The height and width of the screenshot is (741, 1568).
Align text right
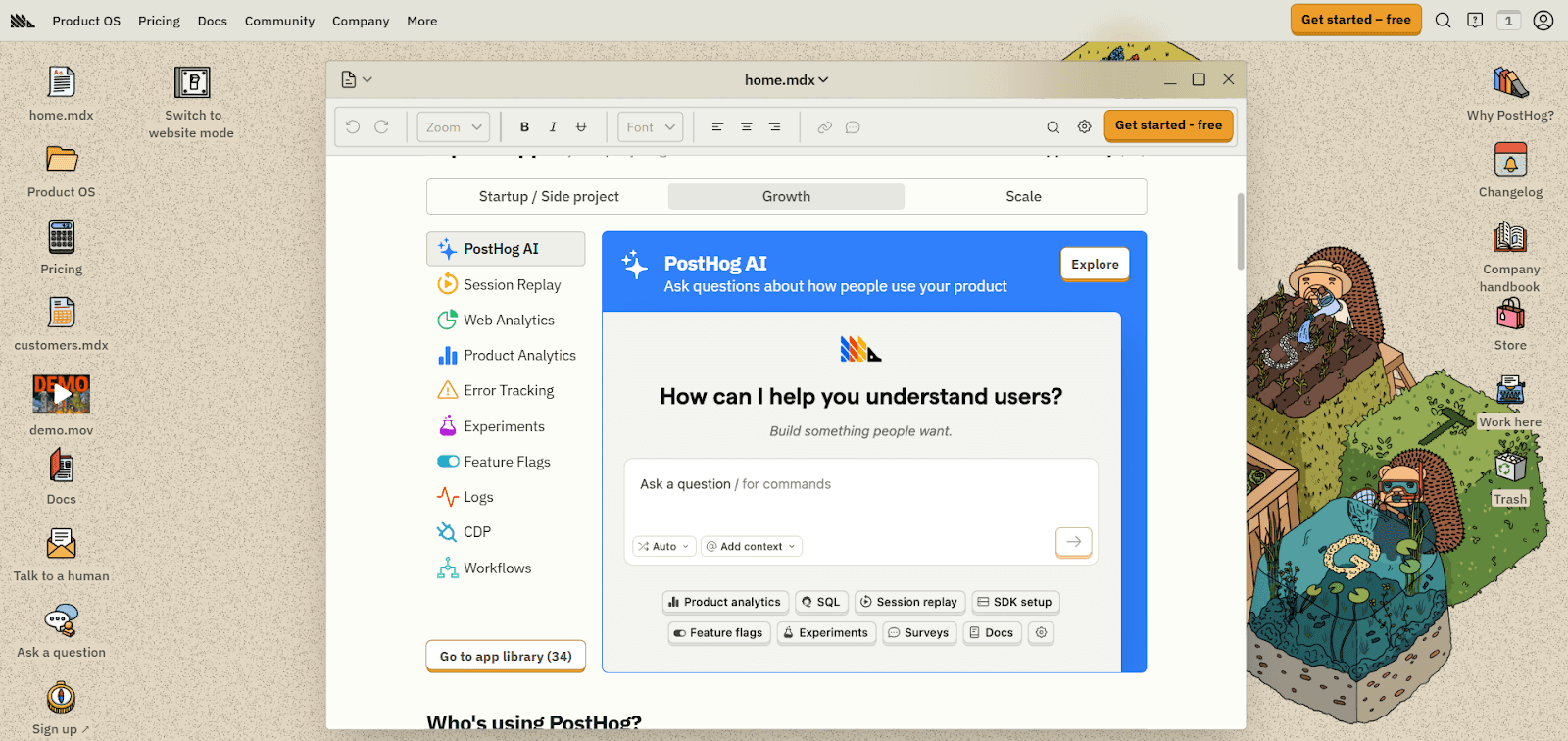(x=774, y=126)
